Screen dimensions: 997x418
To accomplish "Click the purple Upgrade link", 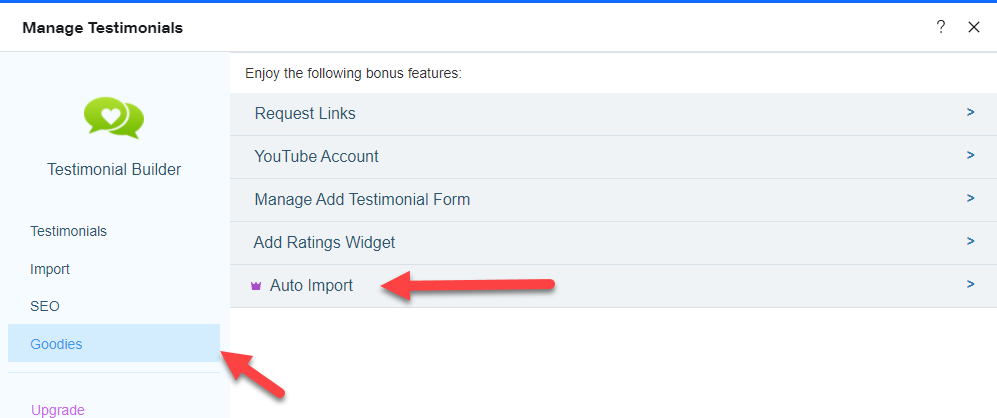I will (58, 410).
